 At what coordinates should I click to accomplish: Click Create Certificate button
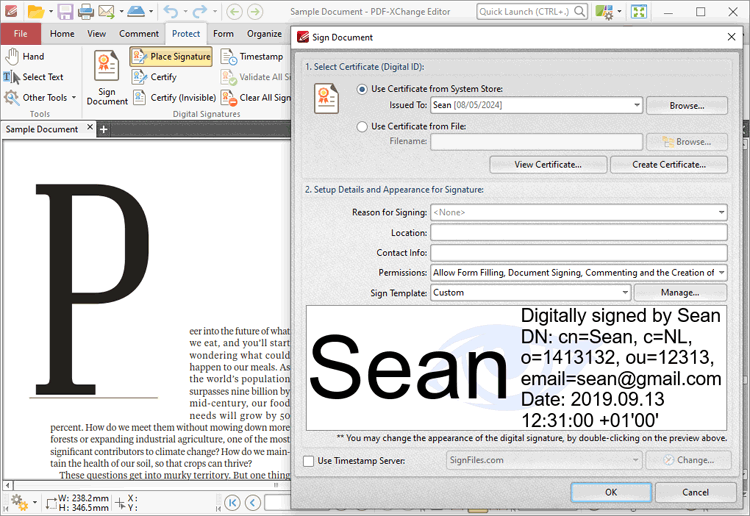[669, 165]
